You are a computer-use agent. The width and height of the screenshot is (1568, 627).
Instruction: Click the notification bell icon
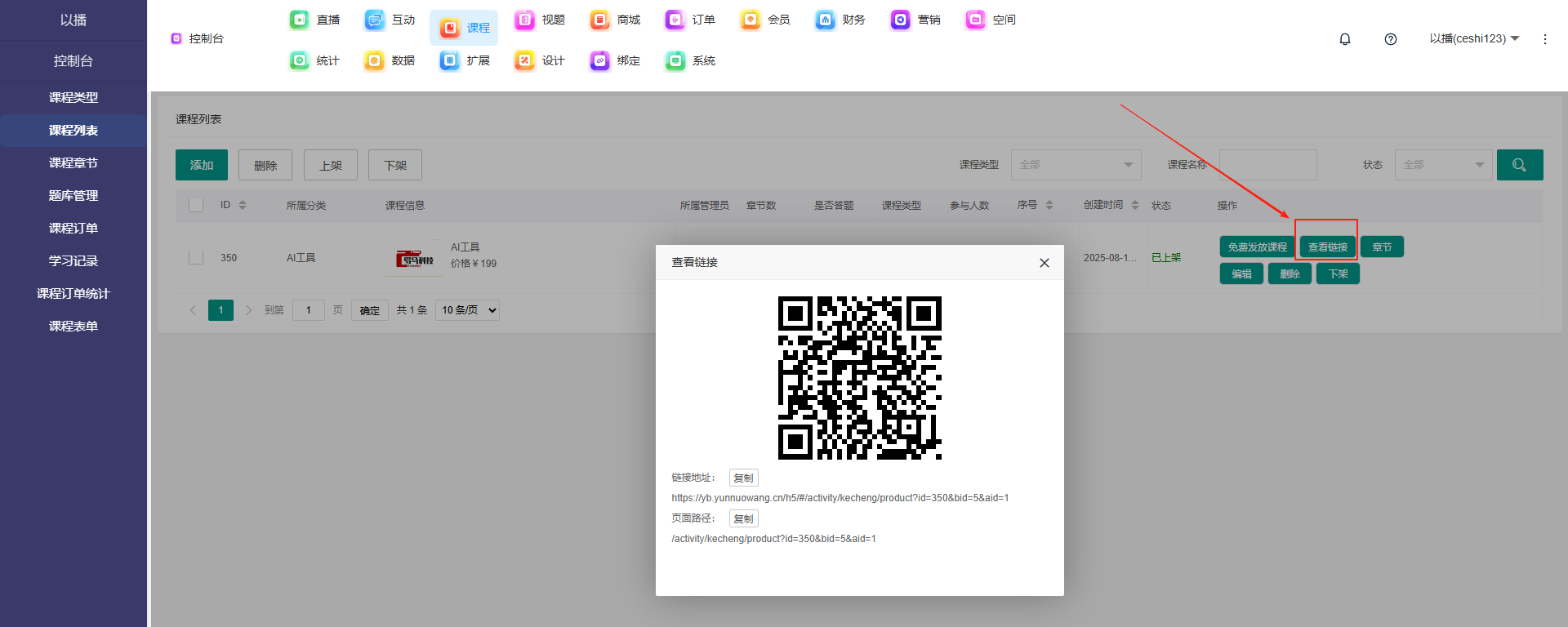click(x=1345, y=39)
